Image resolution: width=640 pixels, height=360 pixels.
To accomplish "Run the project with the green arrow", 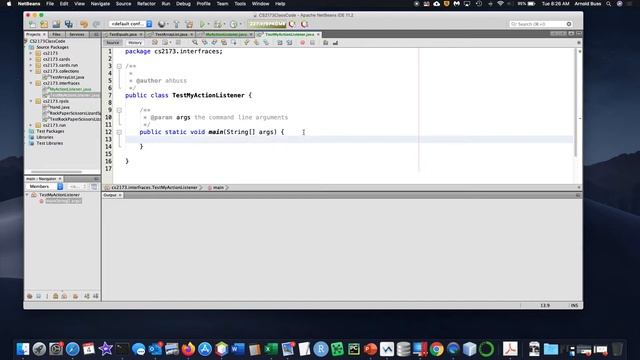I will (x=202, y=24).
